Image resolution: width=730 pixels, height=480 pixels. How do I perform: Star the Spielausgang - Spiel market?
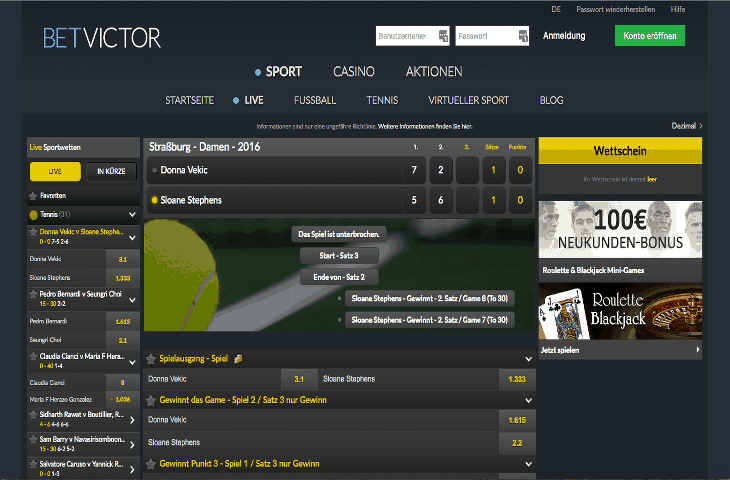click(x=151, y=359)
